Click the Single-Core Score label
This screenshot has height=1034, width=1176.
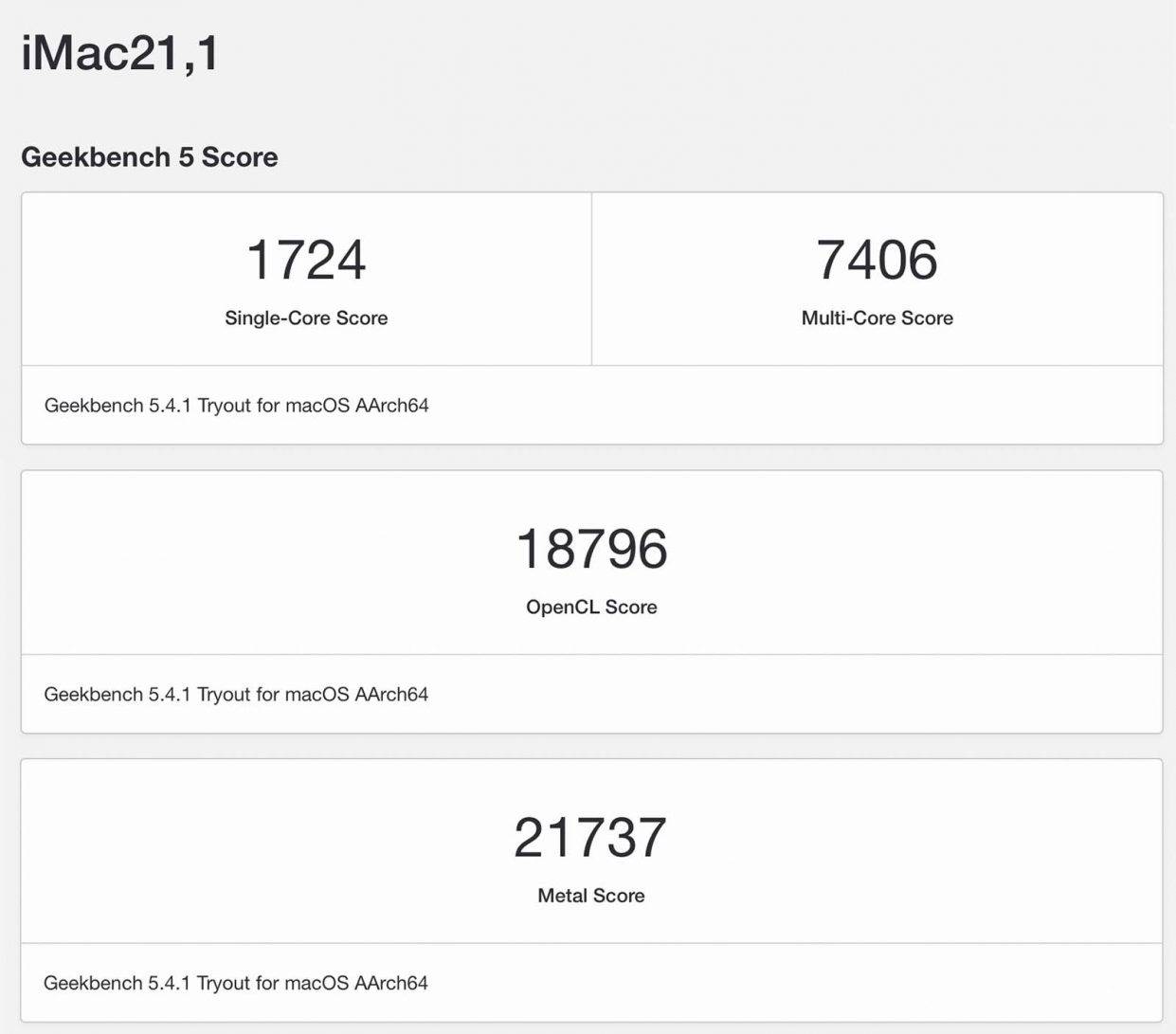point(306,318)
